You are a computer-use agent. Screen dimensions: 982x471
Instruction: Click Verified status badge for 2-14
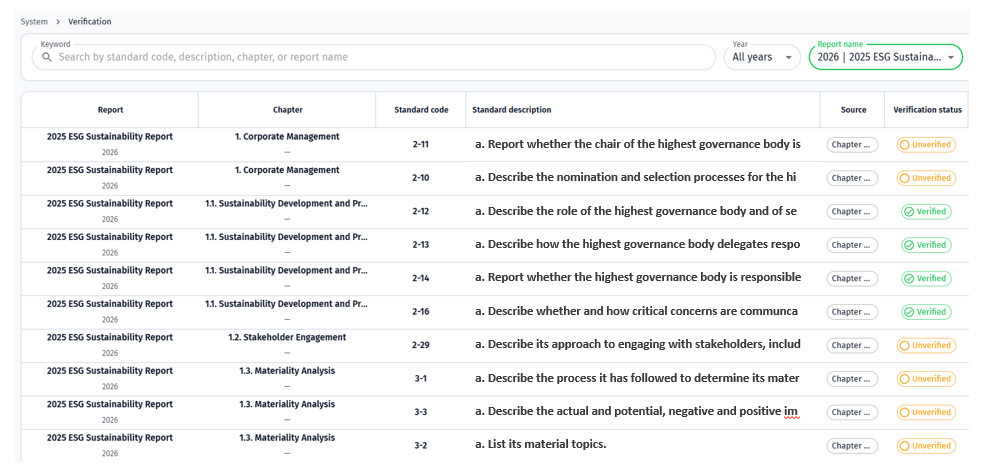coord(926,278)
